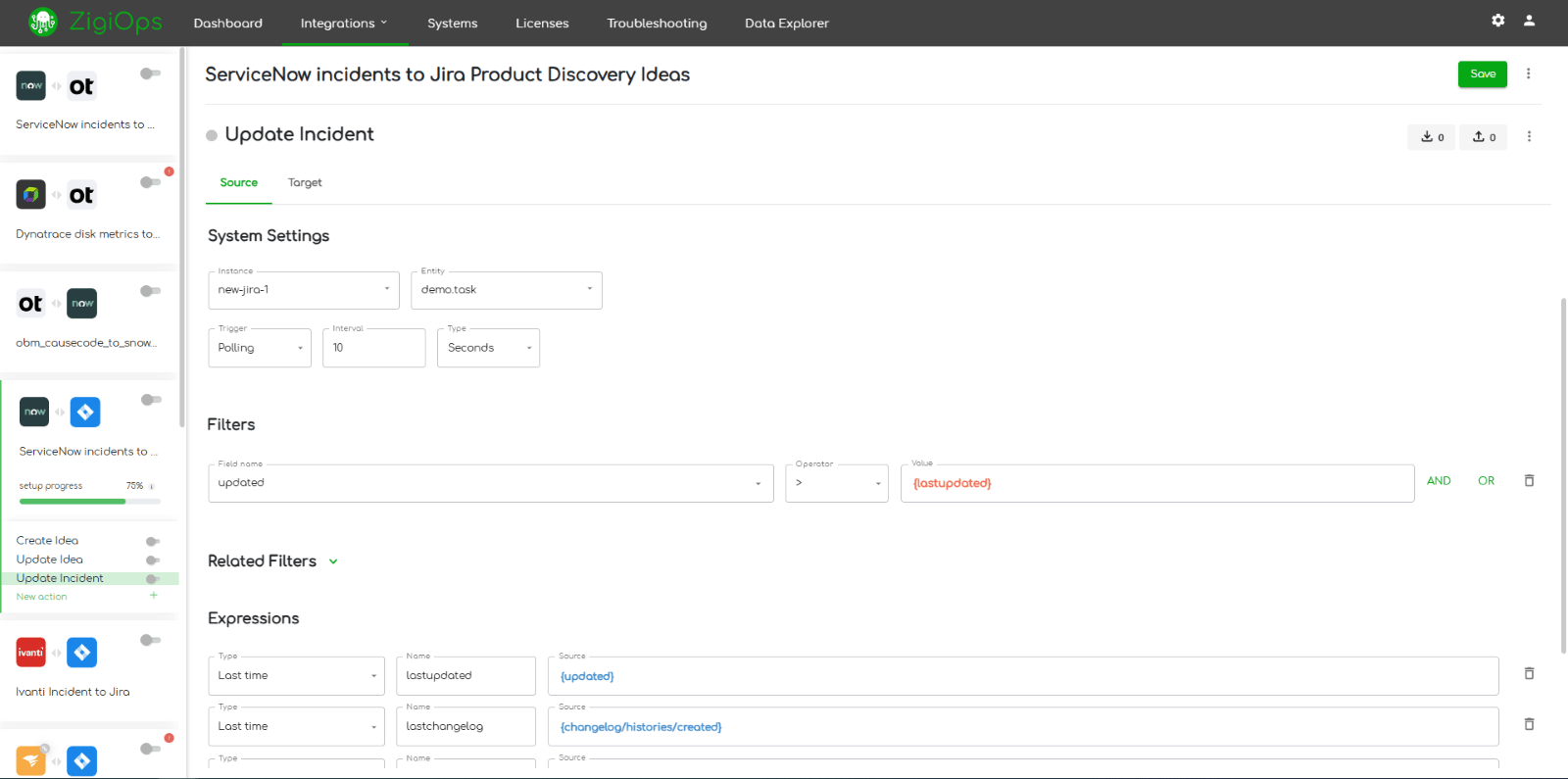
Task: Select the Create Idea action
Action: 47,541
